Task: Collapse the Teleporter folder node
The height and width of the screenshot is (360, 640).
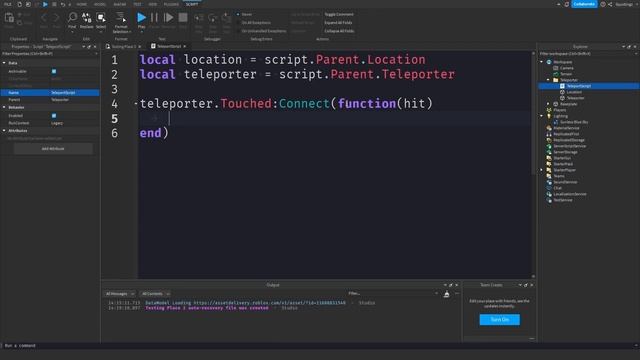Action: [549, 80]
